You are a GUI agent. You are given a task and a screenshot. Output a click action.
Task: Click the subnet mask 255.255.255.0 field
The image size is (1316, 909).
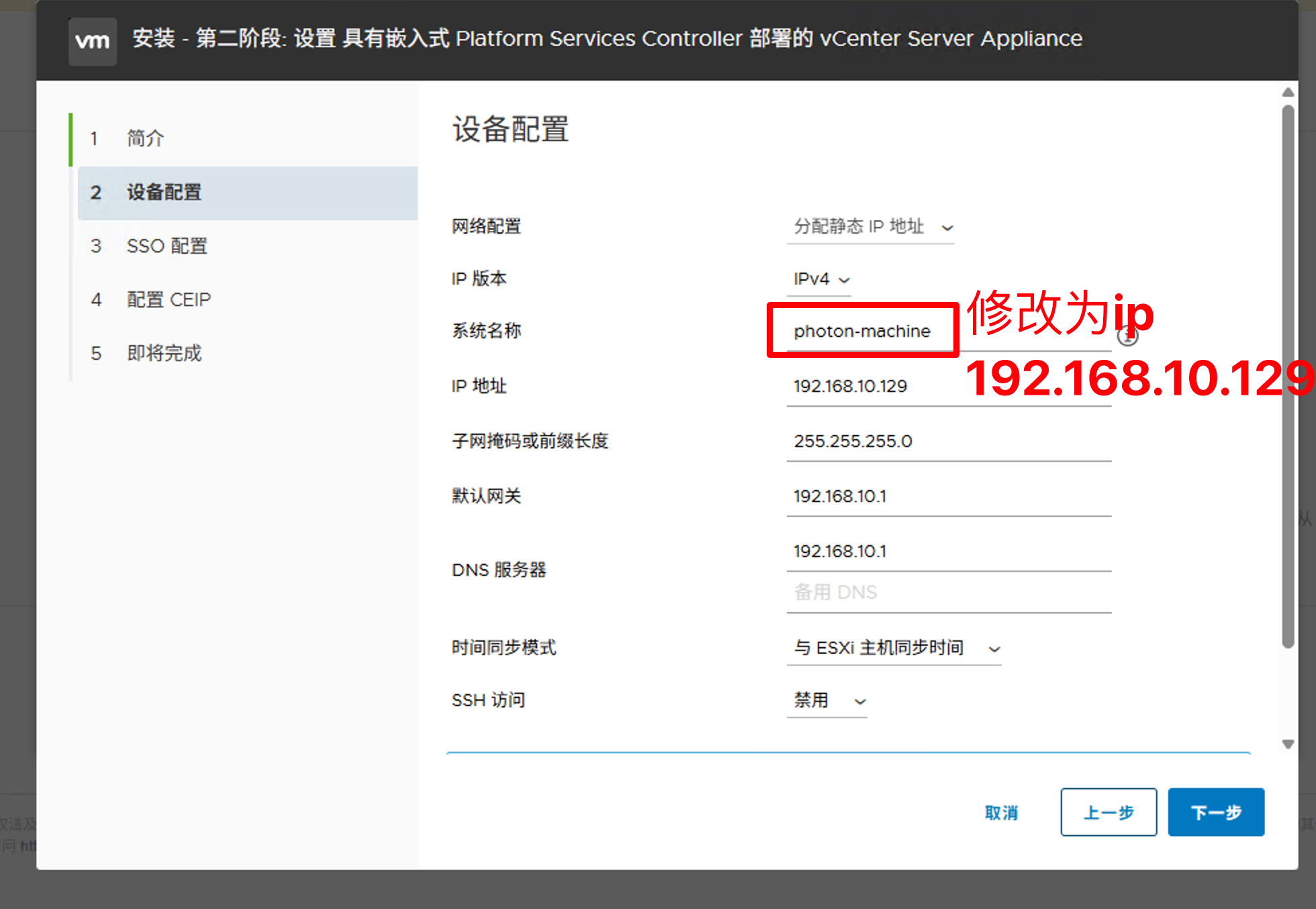[949, 442]
